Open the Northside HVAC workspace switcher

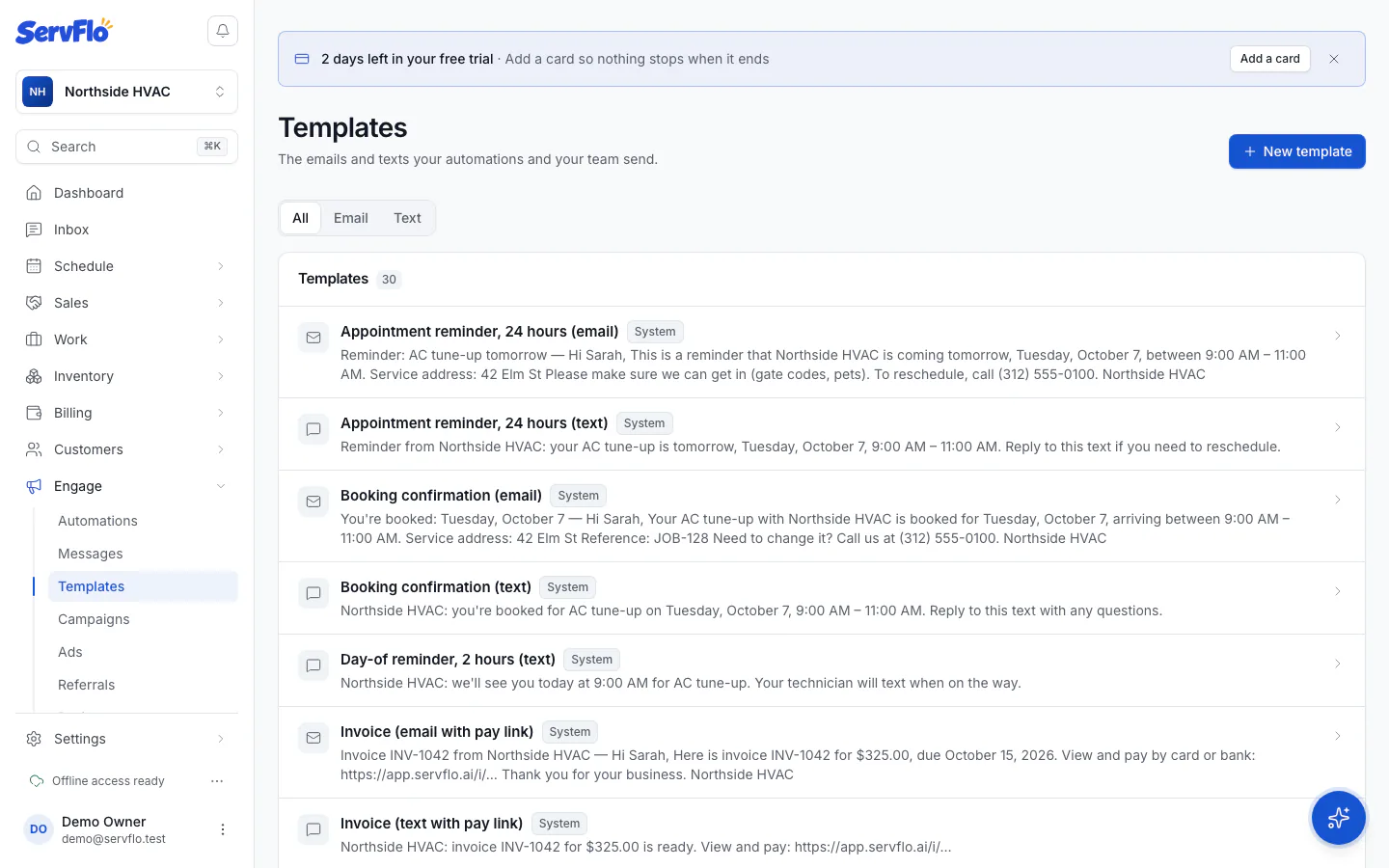[126, 92]
